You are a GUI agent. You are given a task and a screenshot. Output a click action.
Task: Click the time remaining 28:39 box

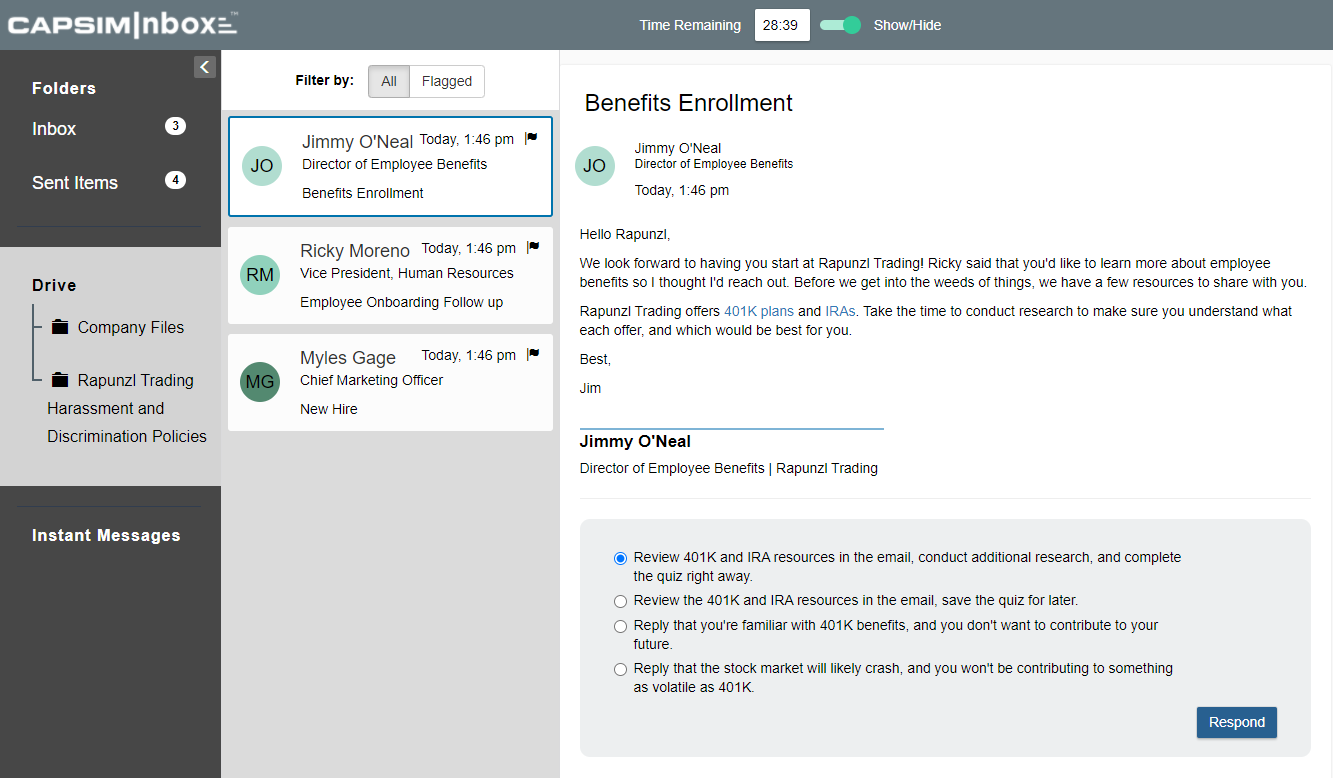[x=782, y=25]
